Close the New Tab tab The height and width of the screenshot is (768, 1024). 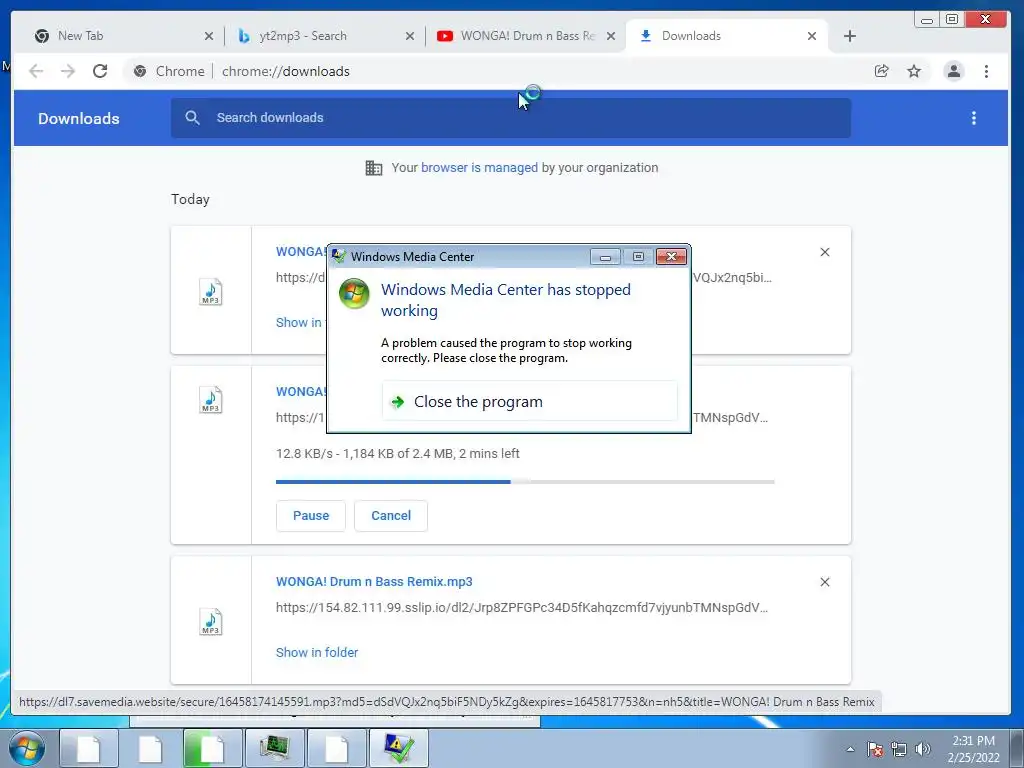pos(208,36)
